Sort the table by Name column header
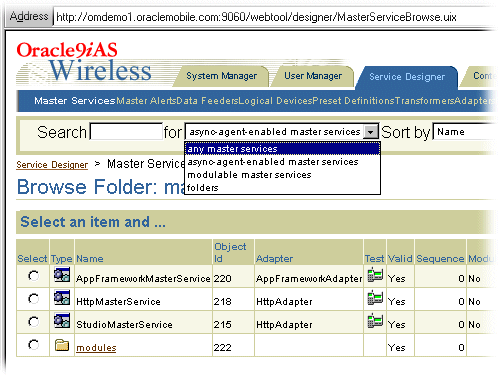This screenshot has width=498, height=375. coord(90,259)
